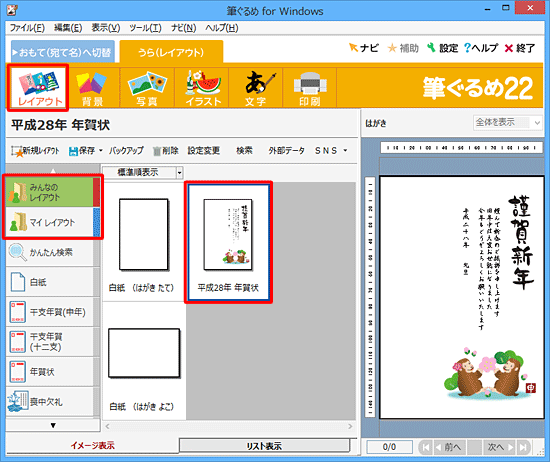Screen dimensions: 550x462
Task: Open the 印刷 print tool
Action: coord(310,88)
